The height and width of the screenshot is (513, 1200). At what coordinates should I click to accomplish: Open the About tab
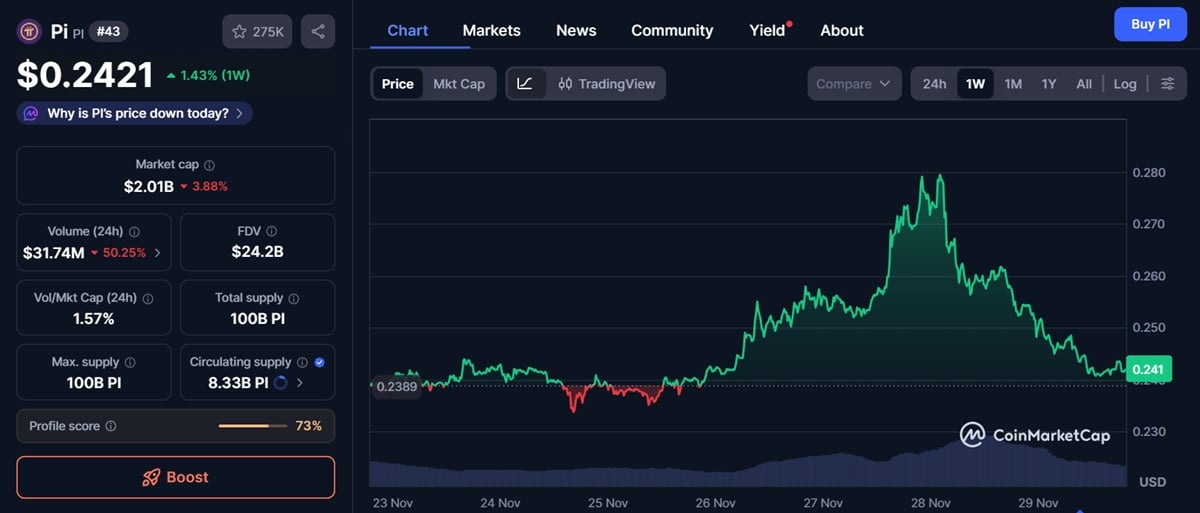tap(842, 30)
